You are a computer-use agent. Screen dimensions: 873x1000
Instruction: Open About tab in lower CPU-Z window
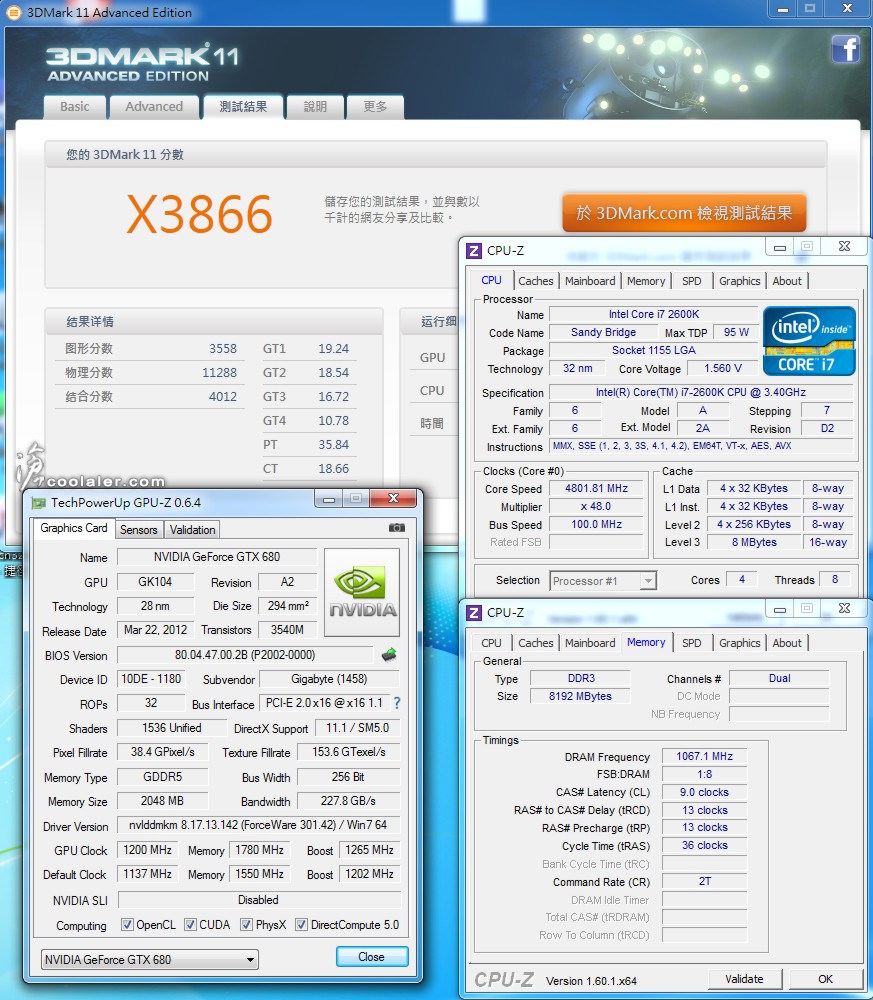pyautogui.click(x=787, y=643)
